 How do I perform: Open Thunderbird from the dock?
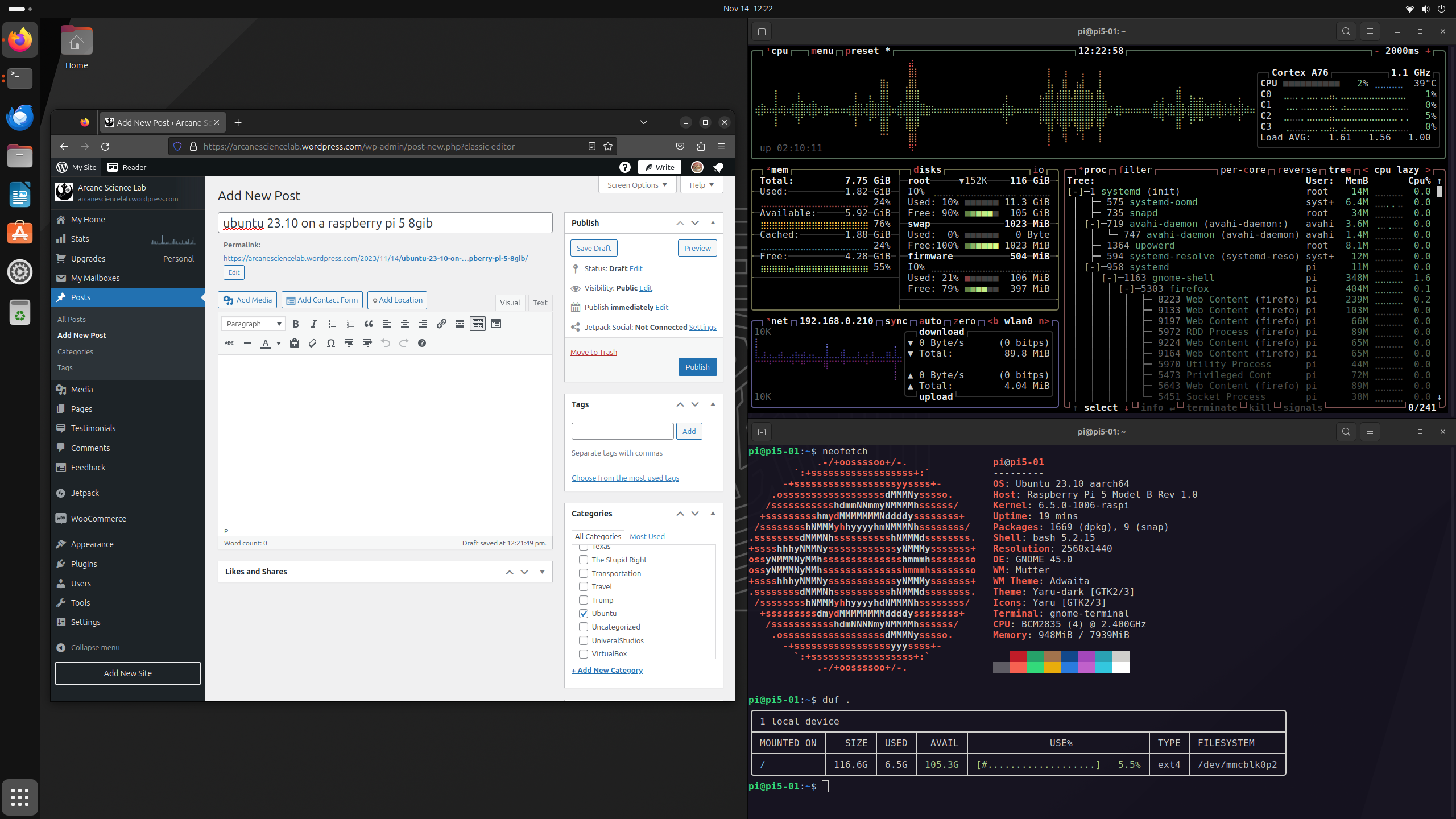pos(20,118)
